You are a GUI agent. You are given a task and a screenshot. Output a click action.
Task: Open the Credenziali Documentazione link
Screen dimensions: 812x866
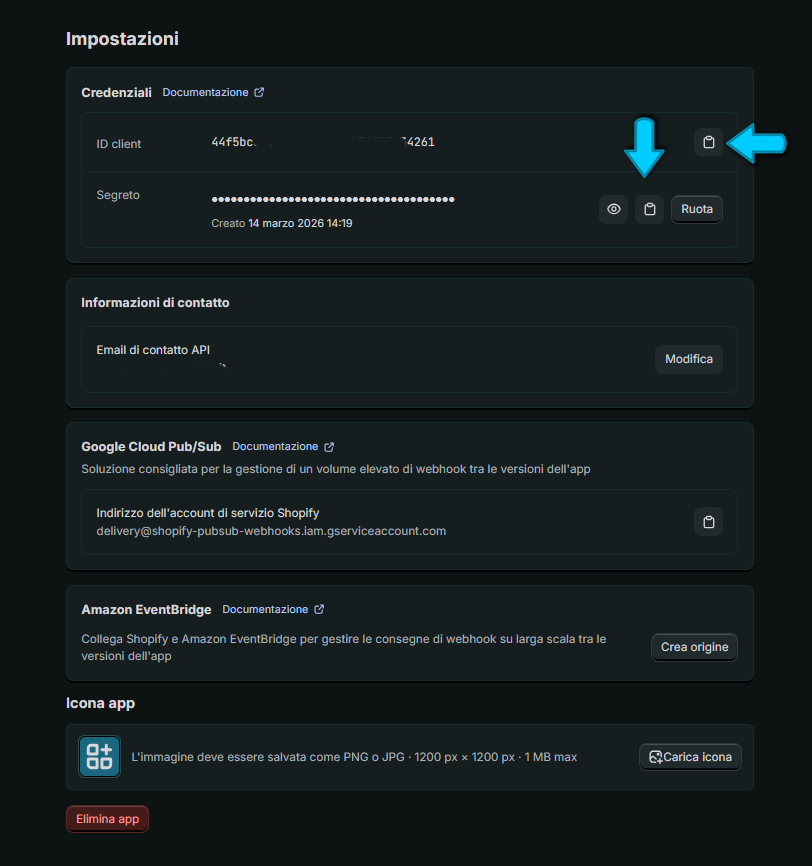tap(205, 92)
